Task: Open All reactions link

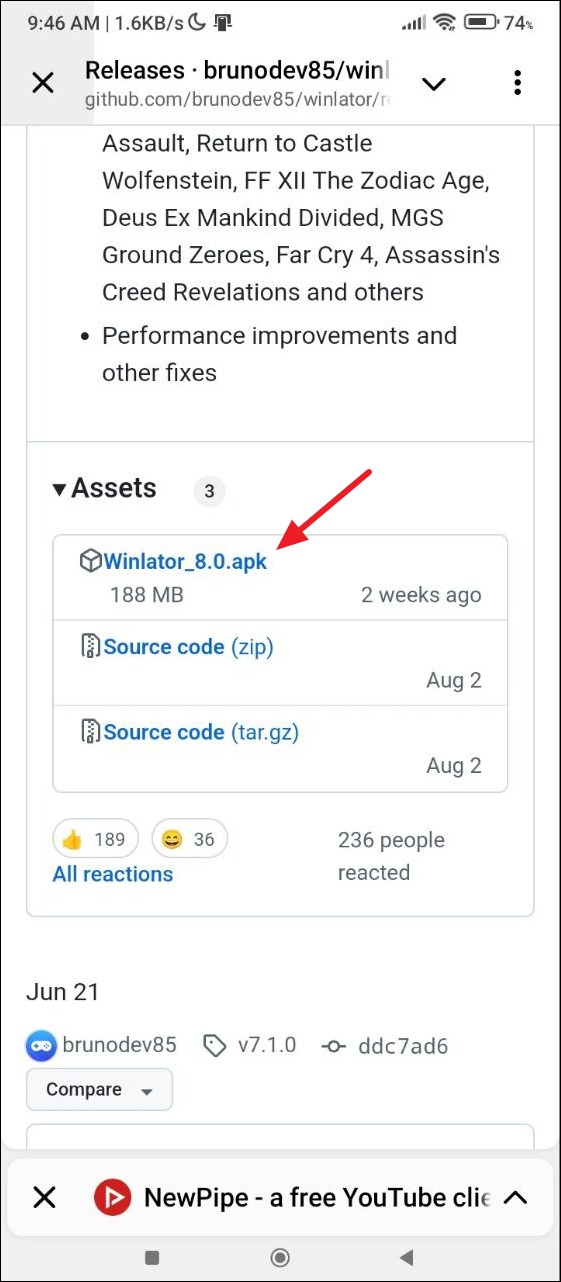Action: pyautogui.click(x=113, y=874)
